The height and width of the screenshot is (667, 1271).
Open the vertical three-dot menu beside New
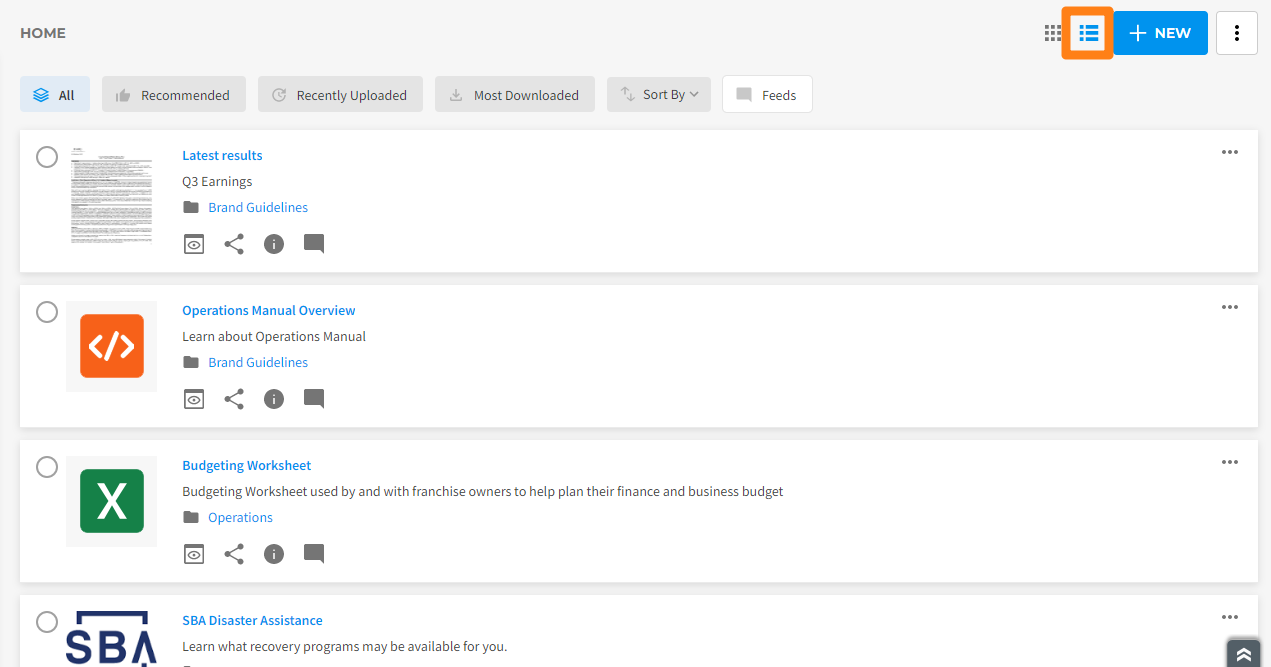tap(1236, 33)
